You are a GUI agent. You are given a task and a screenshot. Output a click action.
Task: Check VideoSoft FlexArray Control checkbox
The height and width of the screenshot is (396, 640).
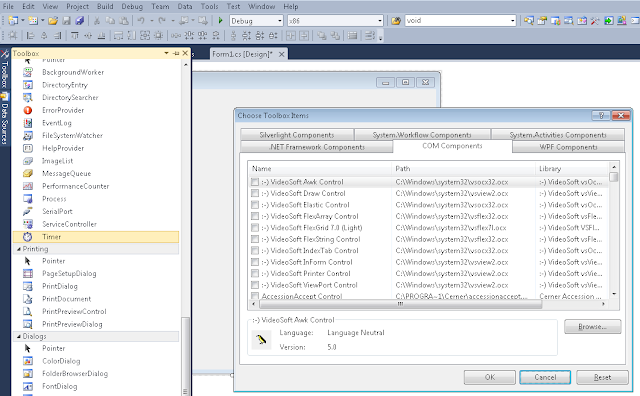pos(255,216)
